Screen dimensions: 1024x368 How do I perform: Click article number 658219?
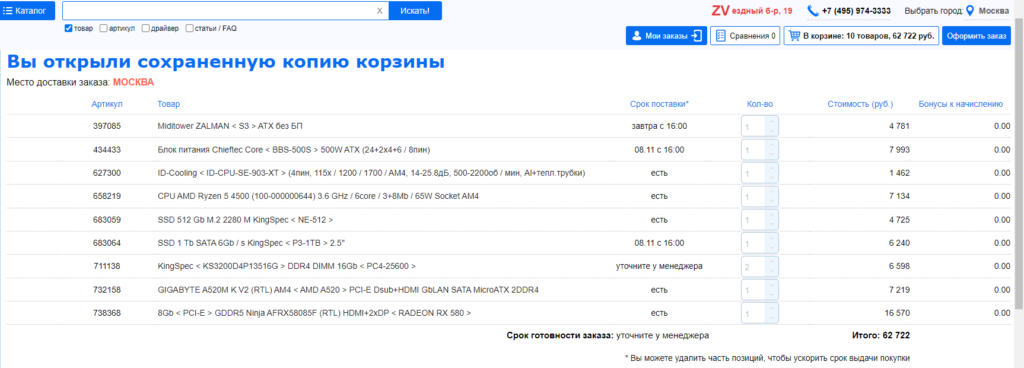point(107,196)
